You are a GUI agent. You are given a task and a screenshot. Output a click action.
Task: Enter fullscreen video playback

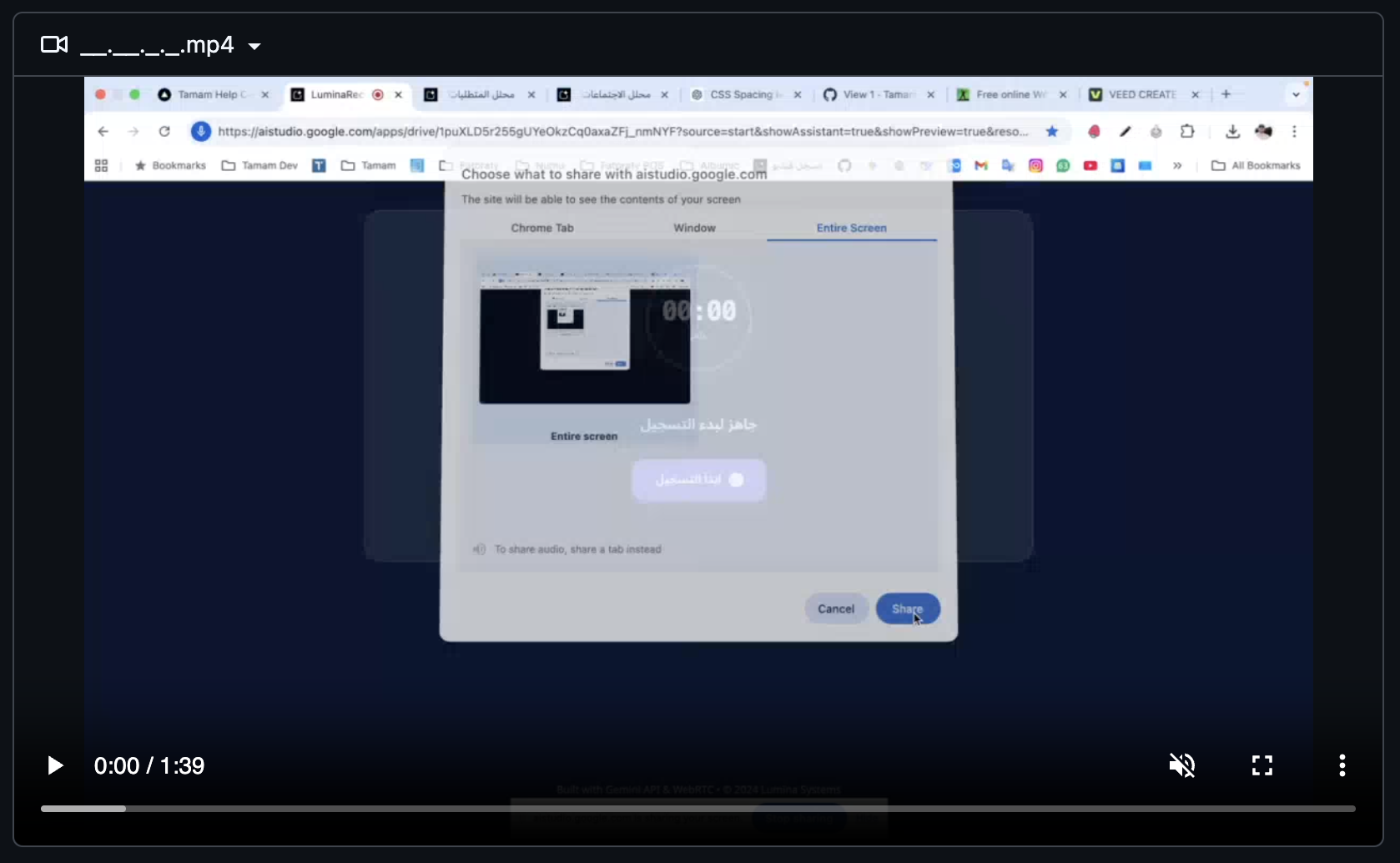(x=1262, y=765)
